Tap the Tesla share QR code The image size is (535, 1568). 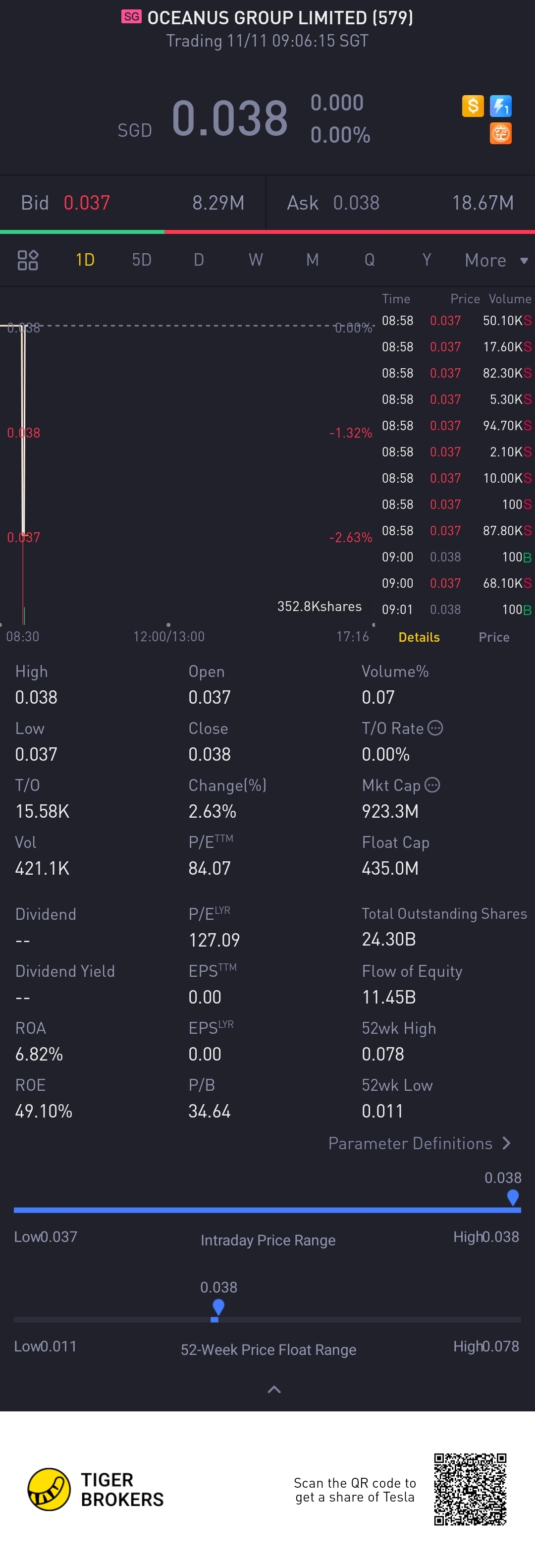click(x=470, y=1489)
